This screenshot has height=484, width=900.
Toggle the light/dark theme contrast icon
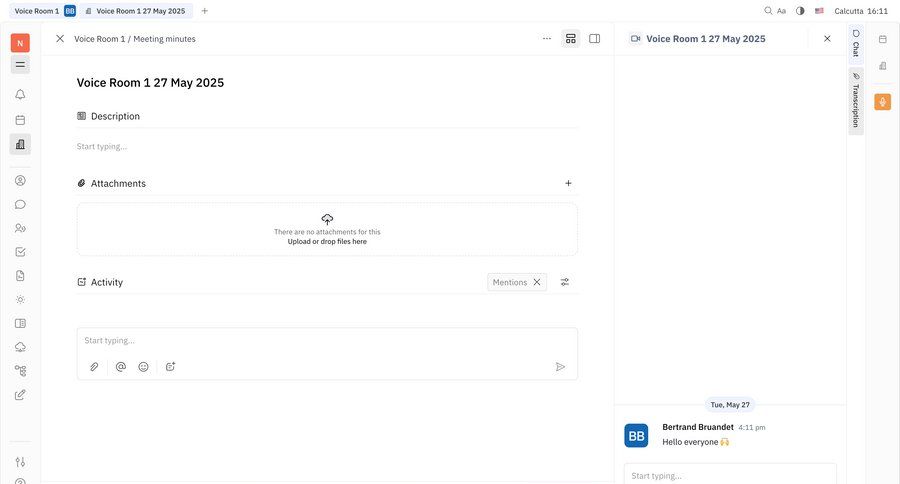click(800, 11)
